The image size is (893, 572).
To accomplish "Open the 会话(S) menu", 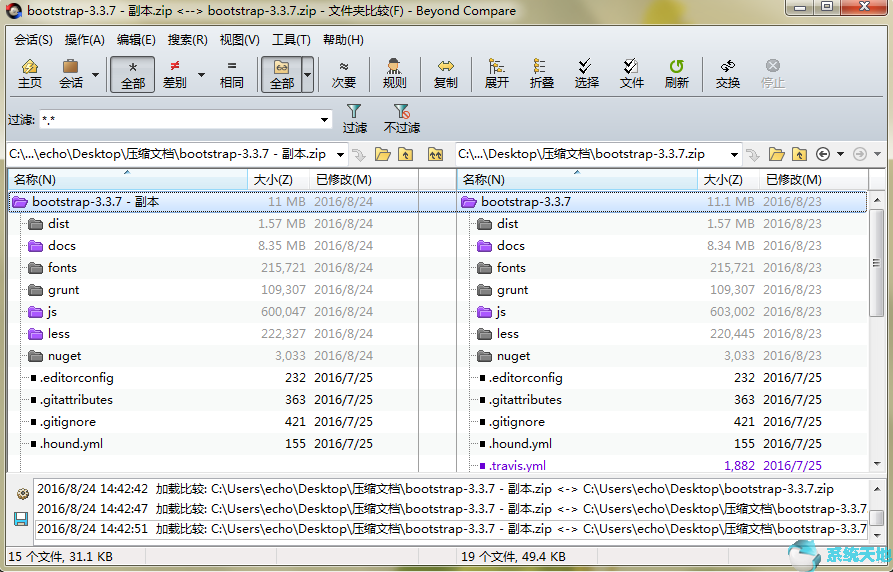I will pos(33,40).
